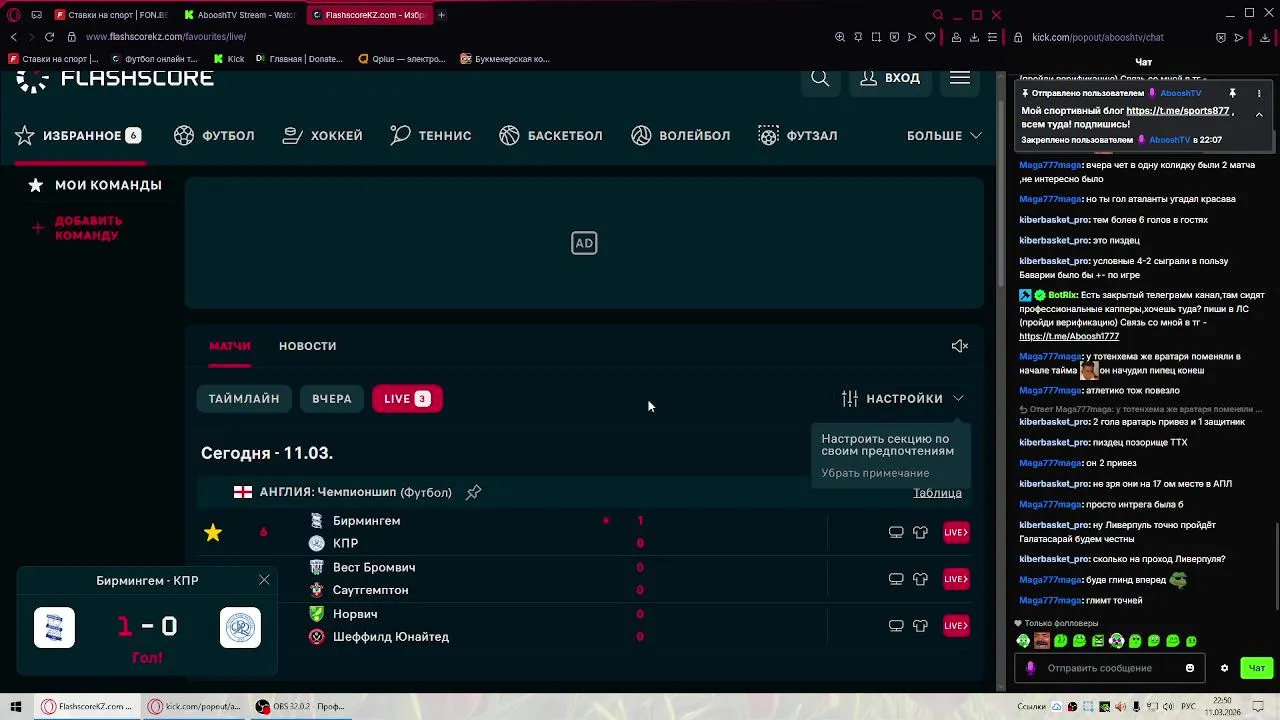Go to the ФУТБОЛ sport tab

point(214,136)
